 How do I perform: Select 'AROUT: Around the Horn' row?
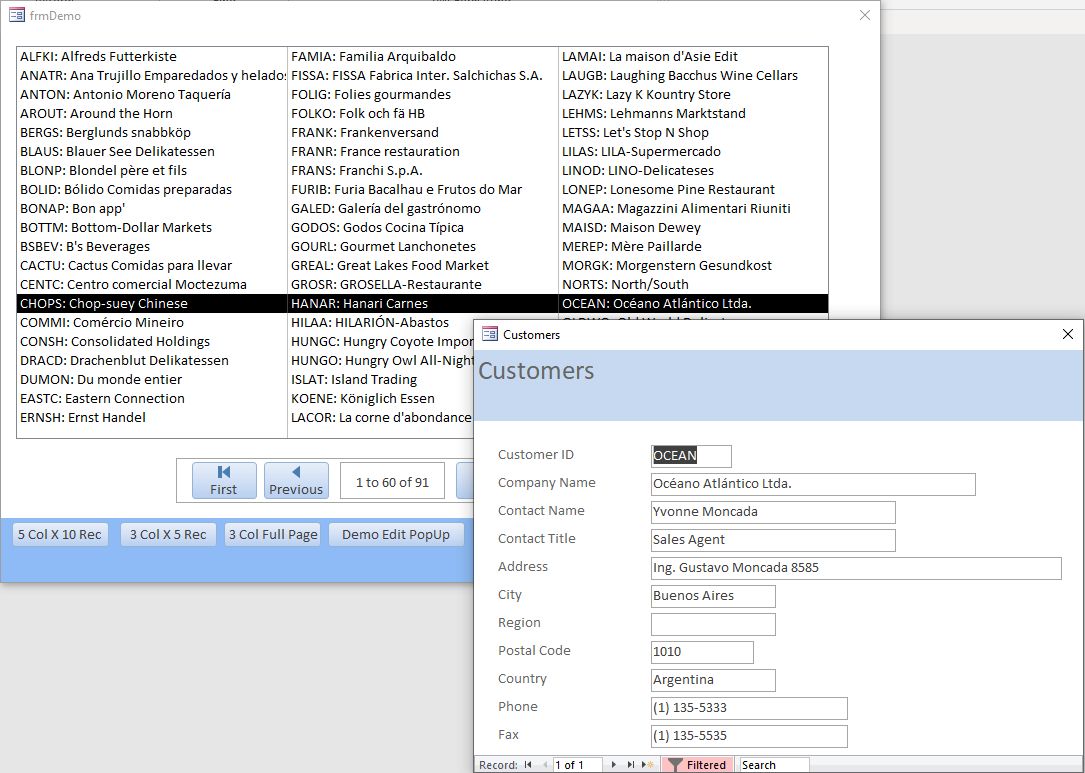pyautogui.click(x=152, y=113)
